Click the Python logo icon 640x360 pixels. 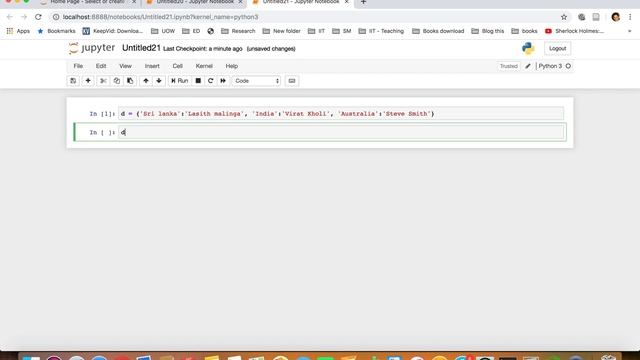[x=528, y=49]
